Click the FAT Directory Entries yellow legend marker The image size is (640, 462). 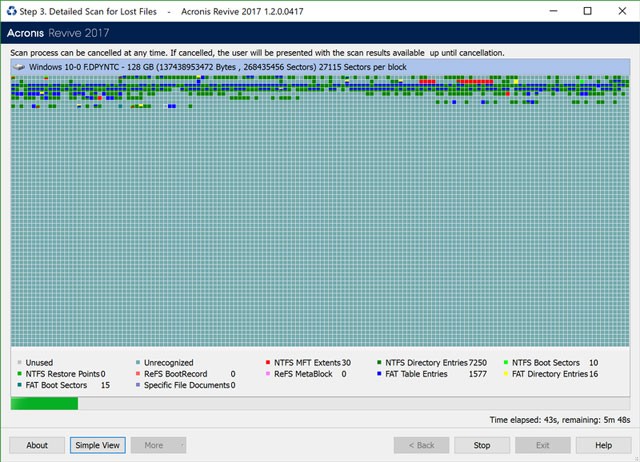tap(506, 374)
